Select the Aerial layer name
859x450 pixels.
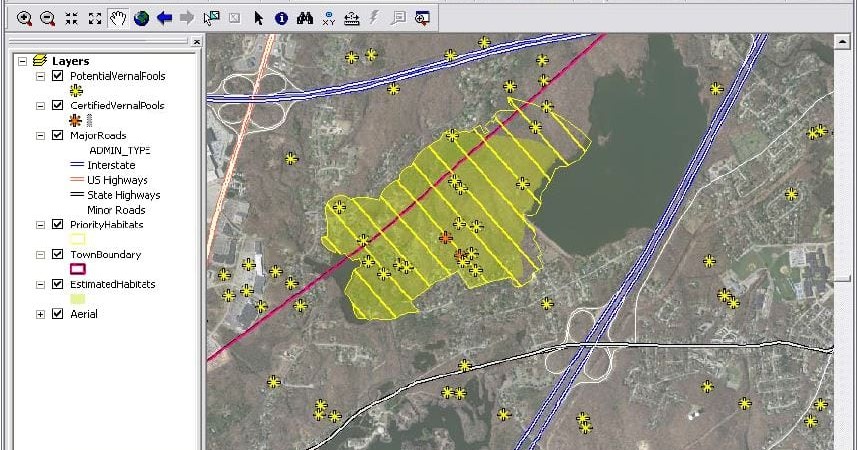84,314
